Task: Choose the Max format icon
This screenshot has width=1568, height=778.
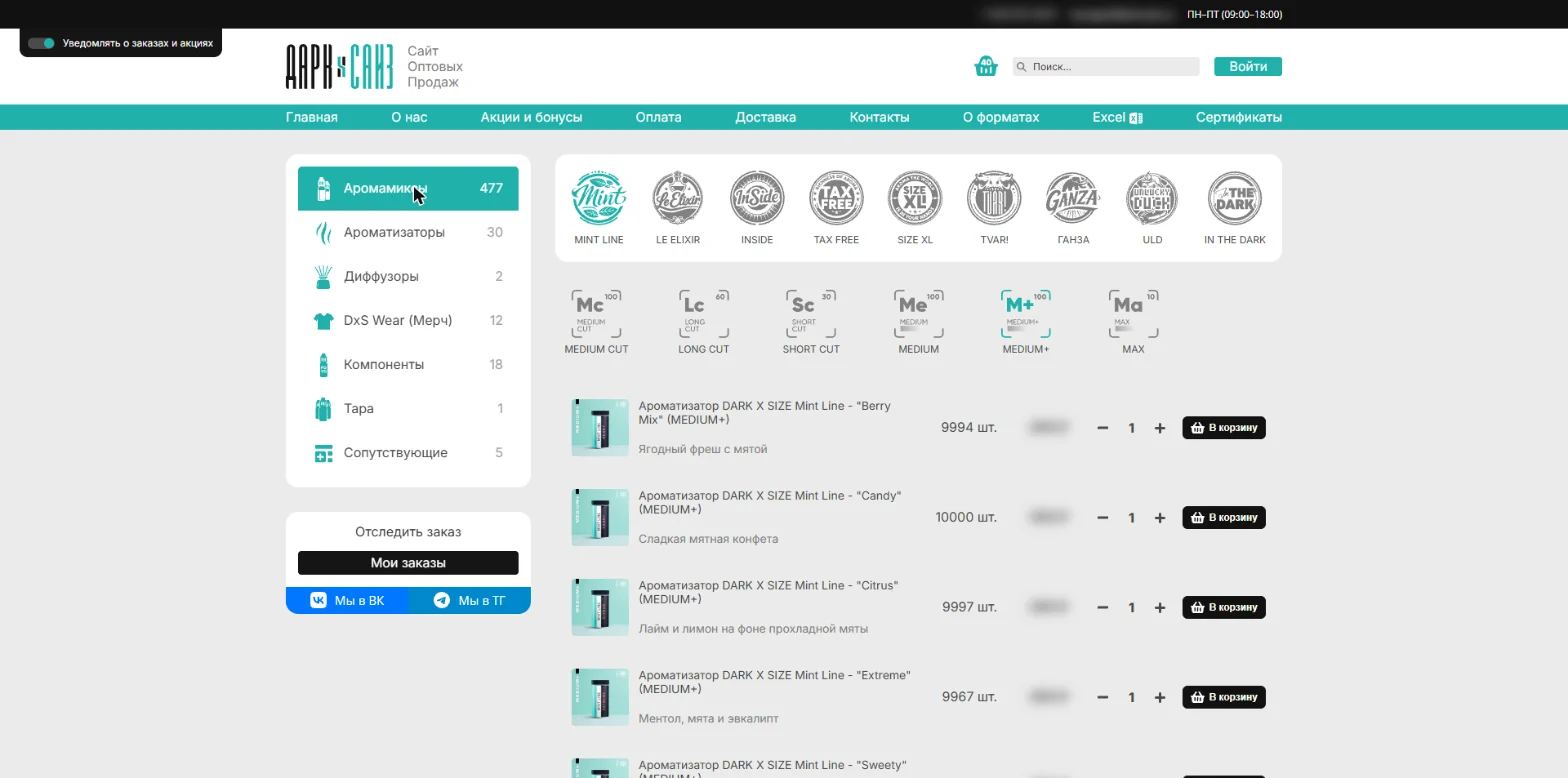Action: (1133, 314)
